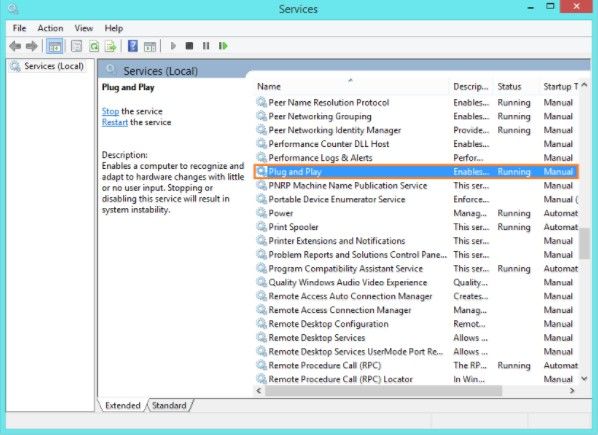Viewport: 598px width, 435px height.
Task: Select Program Compatibility Assistant Service
Action: tap(346, 268)
